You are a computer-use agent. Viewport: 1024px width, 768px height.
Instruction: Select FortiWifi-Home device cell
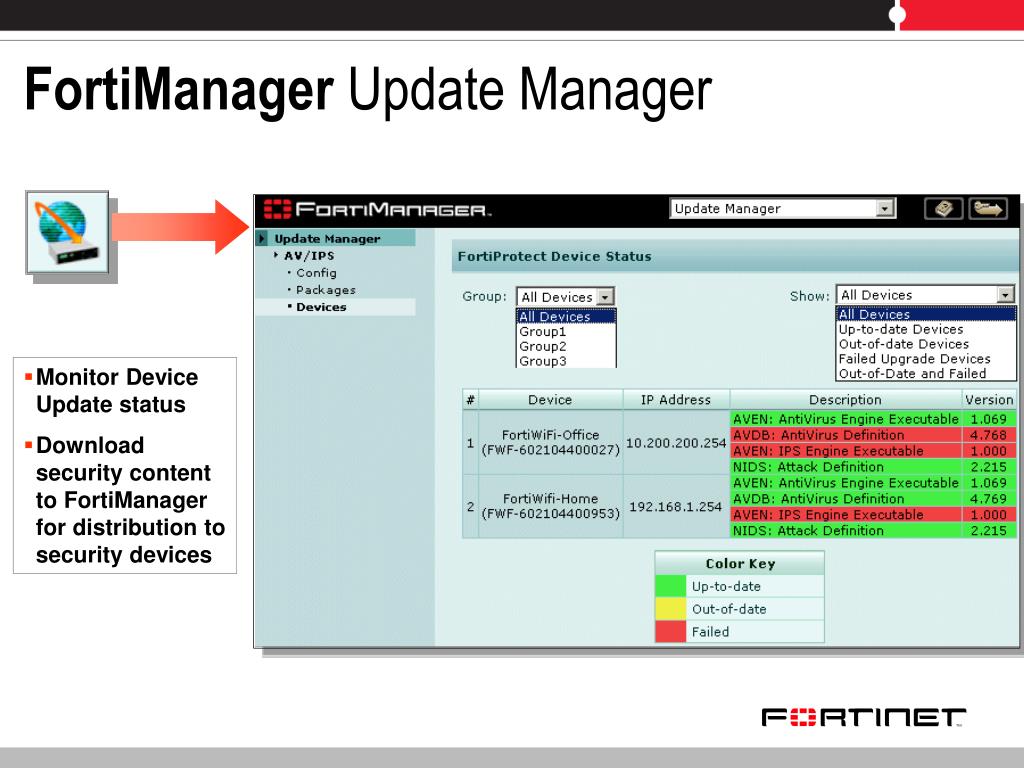pos(551,506)
